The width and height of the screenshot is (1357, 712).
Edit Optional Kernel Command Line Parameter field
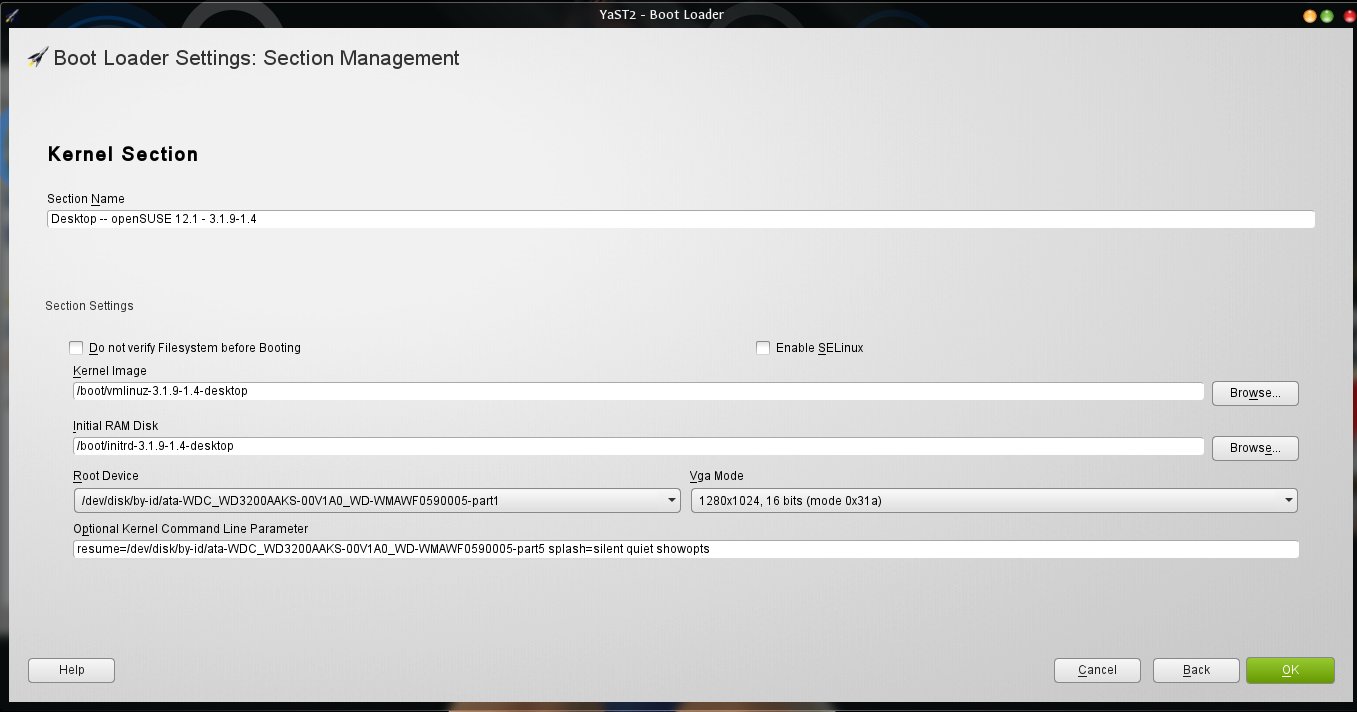tap(686, 549)
